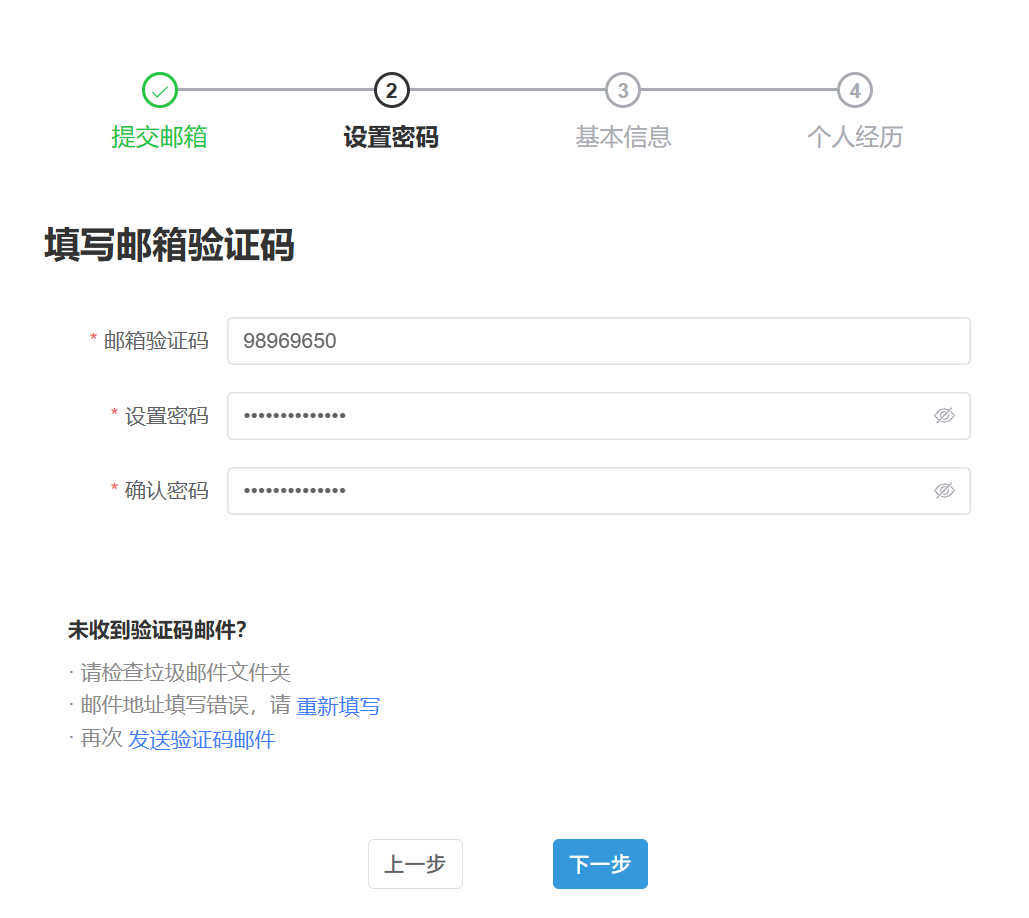Select the 基本信息 step label
The image size is (1029, 918).
pyautogui.click(x=623, y=137)
